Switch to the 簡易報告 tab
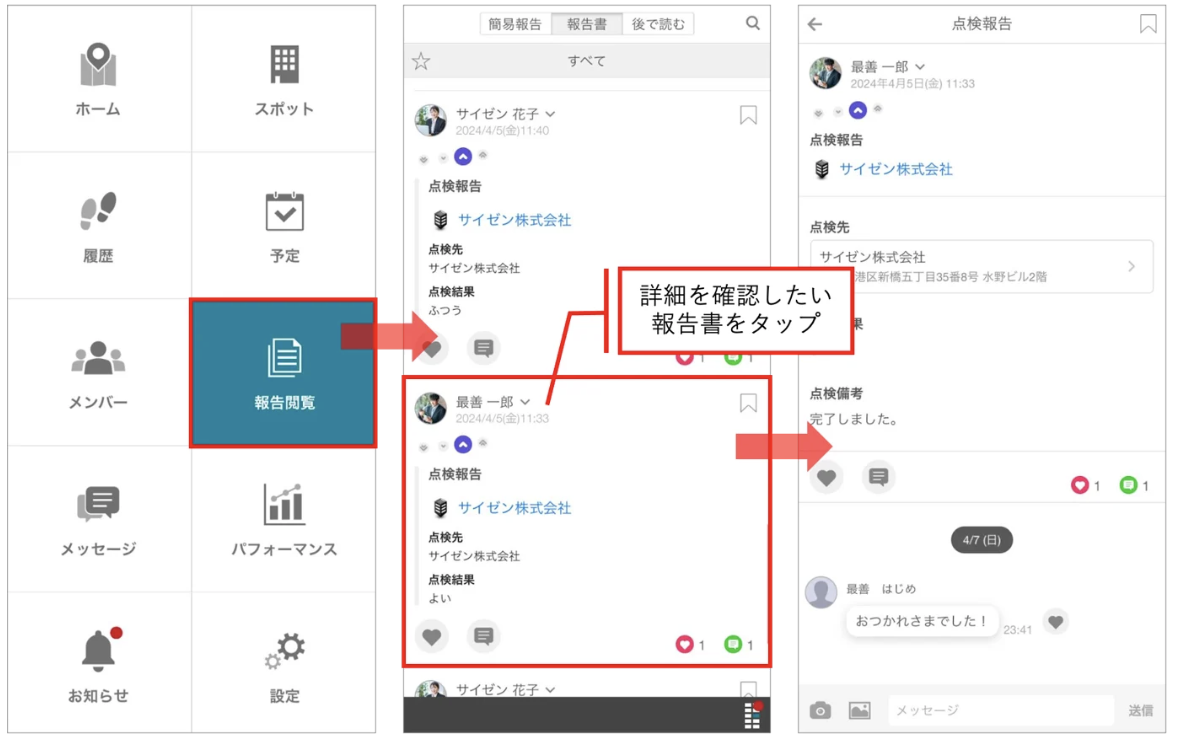Viewport: 1178px width, 746px height. (515, 24)
